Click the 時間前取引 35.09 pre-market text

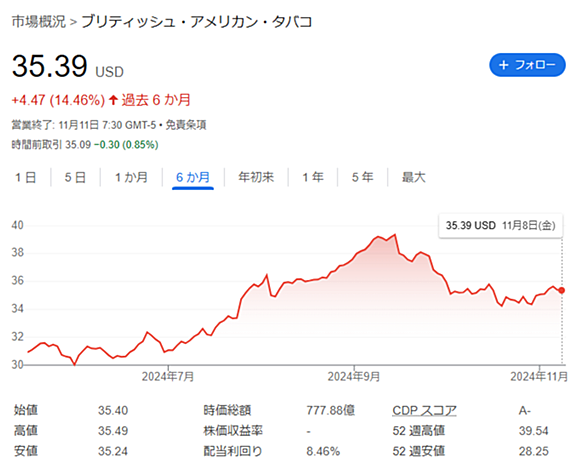tap(51, 145)
